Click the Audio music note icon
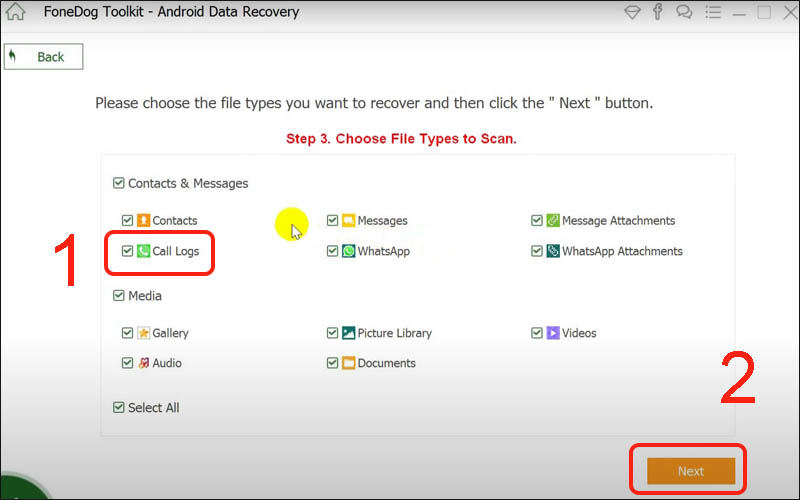 pyautogui.click(x=143, y=363)
